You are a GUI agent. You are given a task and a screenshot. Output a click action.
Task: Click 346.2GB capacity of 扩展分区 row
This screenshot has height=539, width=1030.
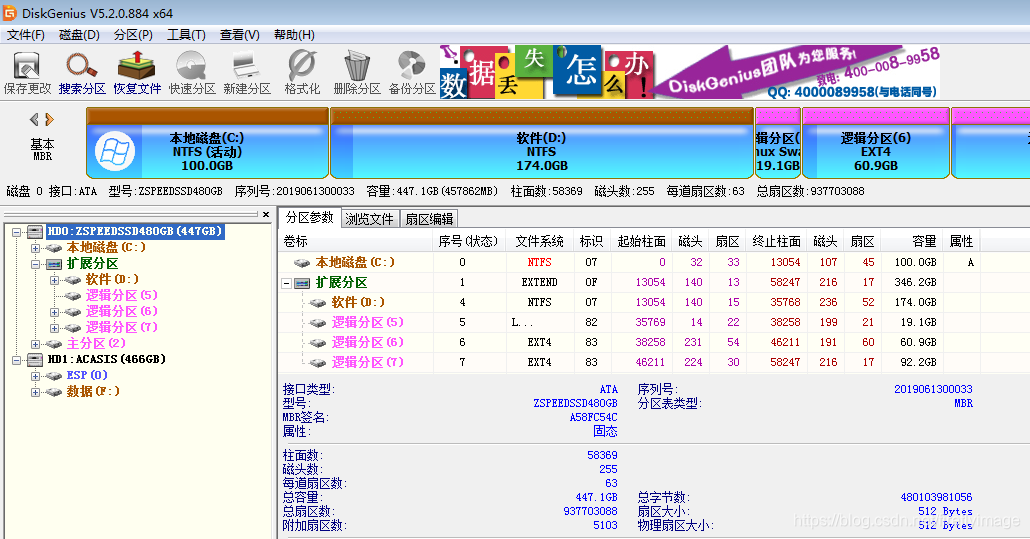click(x=915, y=282)
